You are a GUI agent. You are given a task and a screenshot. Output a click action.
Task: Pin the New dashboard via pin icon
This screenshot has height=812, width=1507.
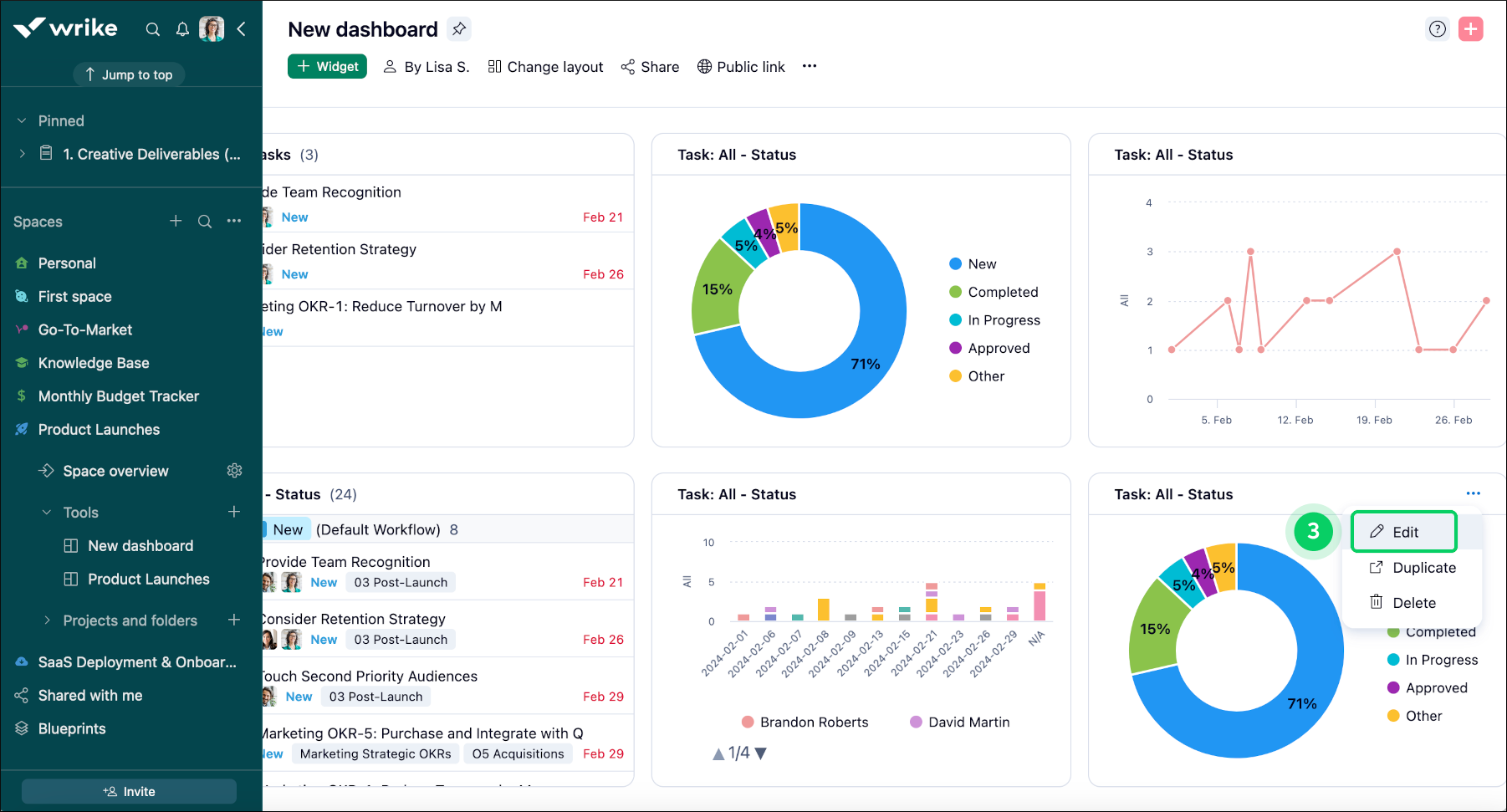pos(458,28)
